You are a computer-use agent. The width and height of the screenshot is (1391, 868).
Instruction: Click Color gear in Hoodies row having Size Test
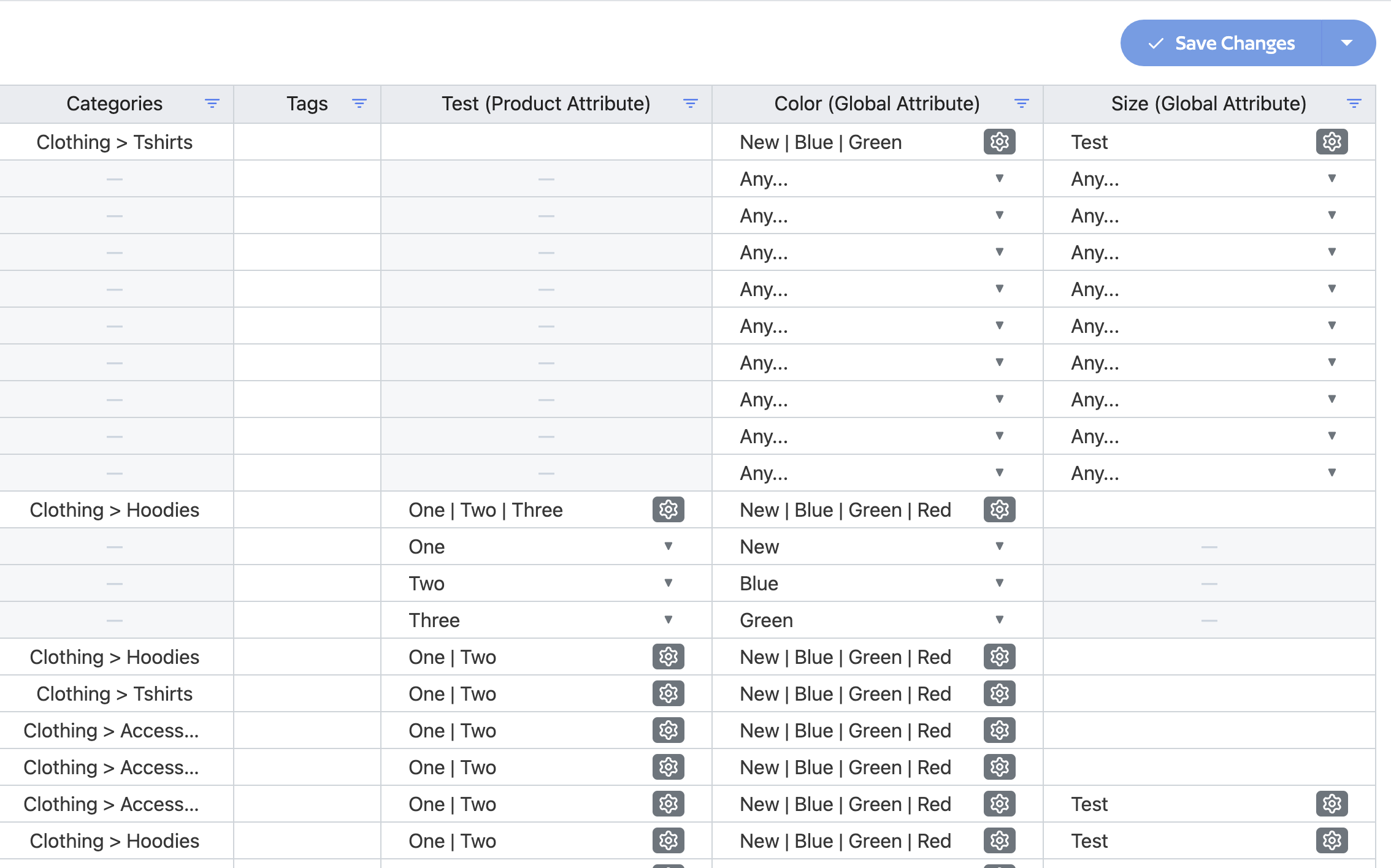tap(1000, 840)
